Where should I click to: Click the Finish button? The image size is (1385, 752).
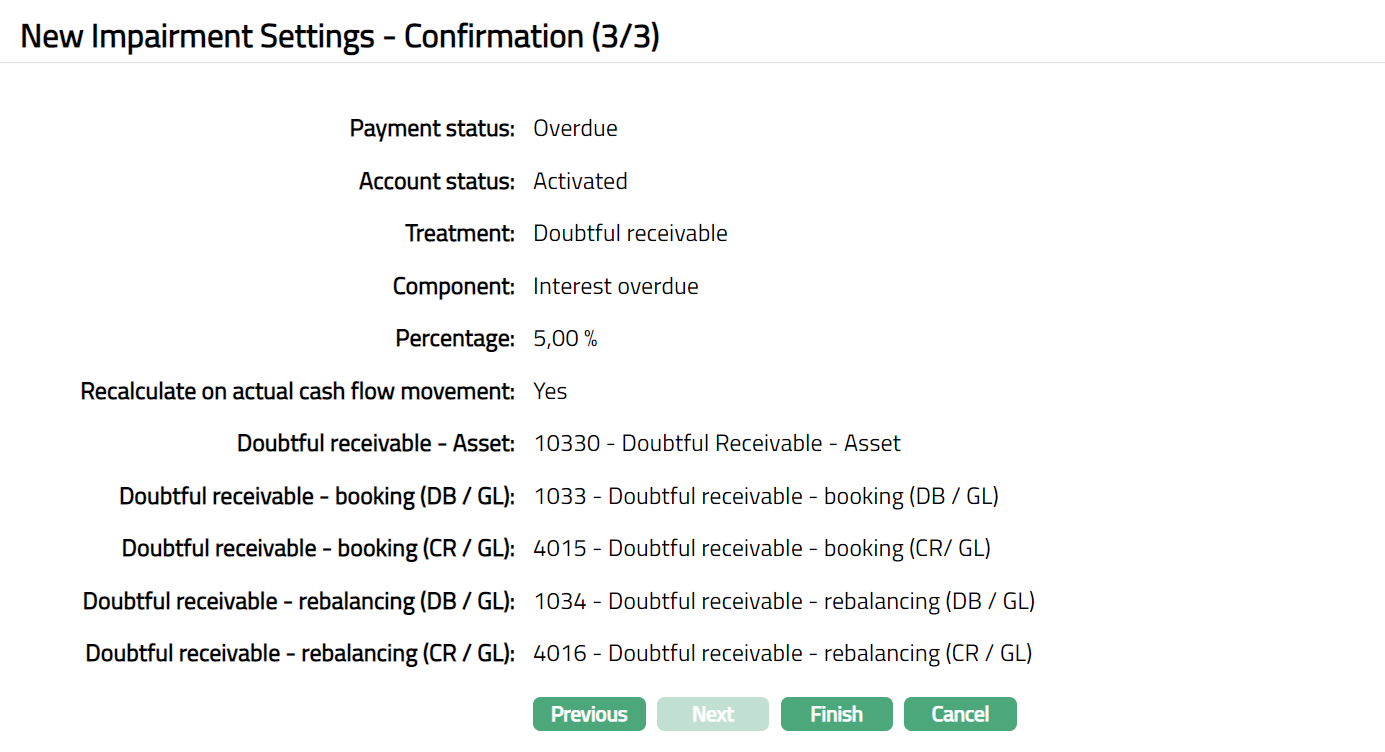[836, 714]
